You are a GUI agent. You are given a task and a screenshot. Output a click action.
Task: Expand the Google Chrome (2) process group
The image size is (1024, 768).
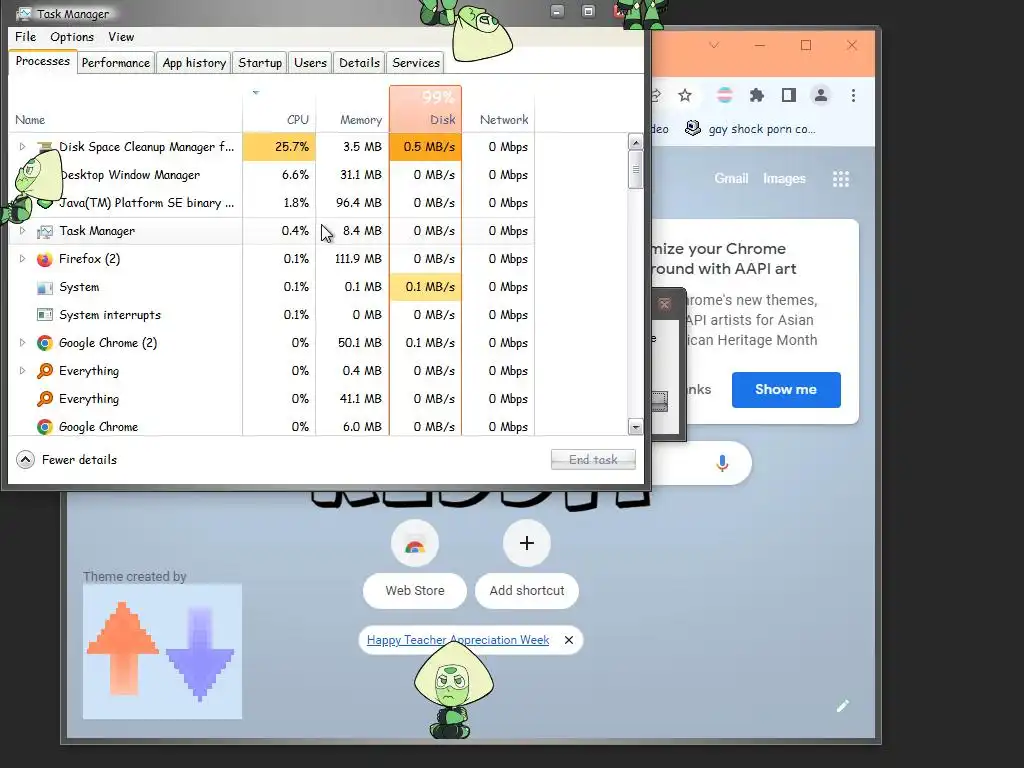tap(22, 343)
